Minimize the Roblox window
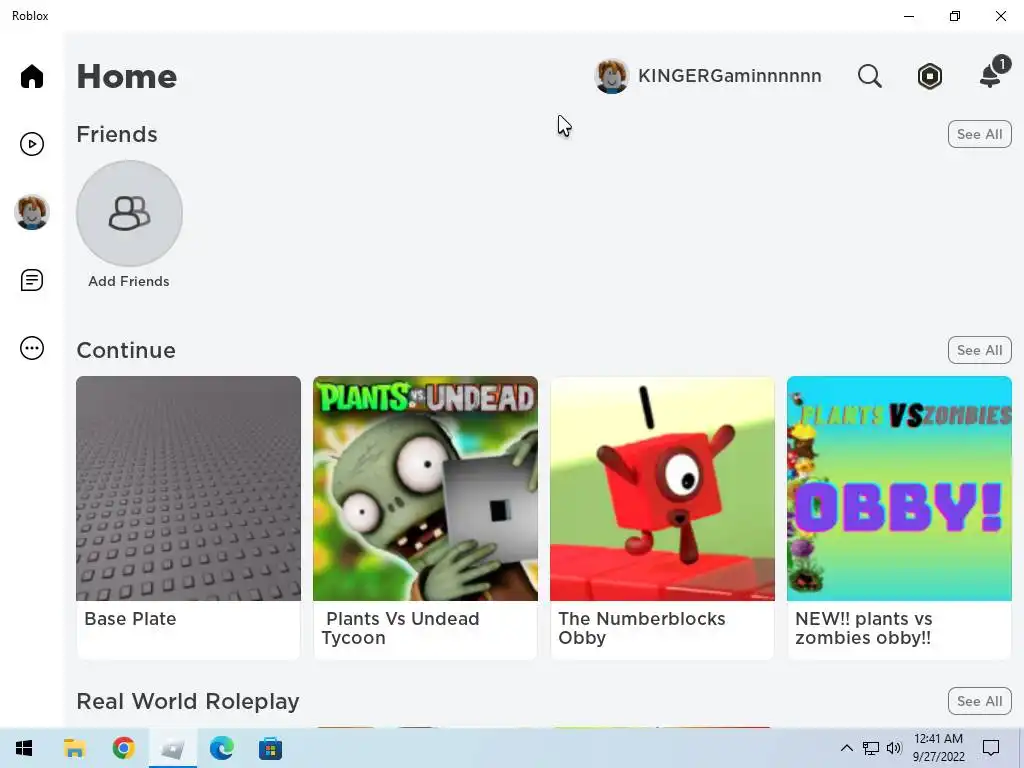 tap(908, 16)
